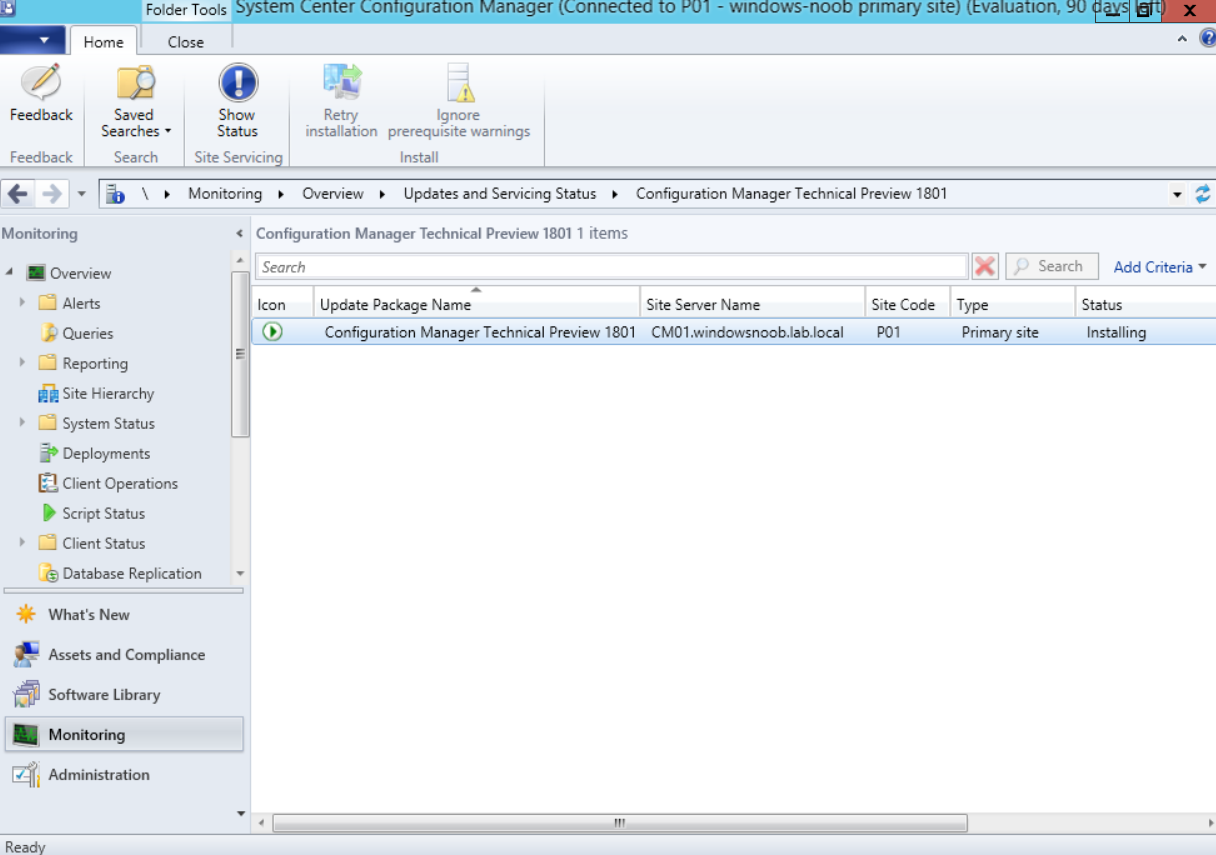This screenshot has width=1216, height=855.
Task: Sort by the Status column header
Action: pyautogui.click(x=1146, y=304)
